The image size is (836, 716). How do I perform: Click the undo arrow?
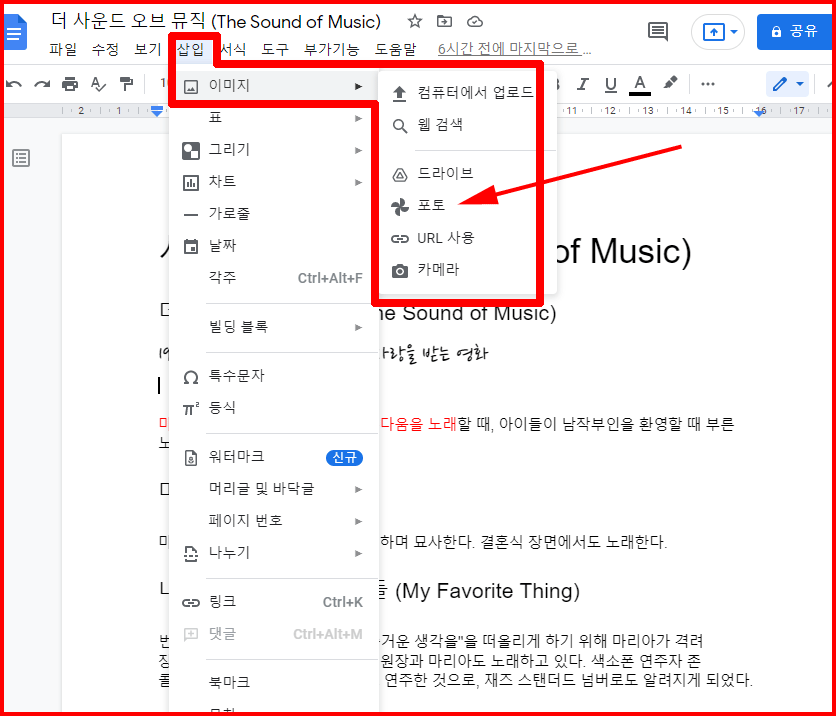point(14,84)
